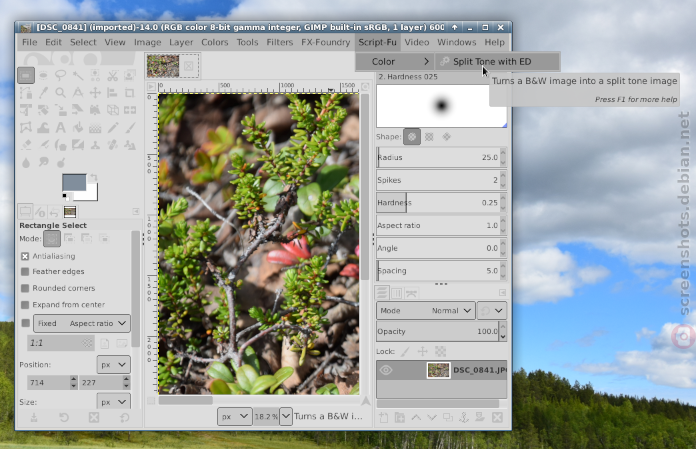Enable Expand from center option
Screen dimensions: 696x449
click(x=25, y=305)
